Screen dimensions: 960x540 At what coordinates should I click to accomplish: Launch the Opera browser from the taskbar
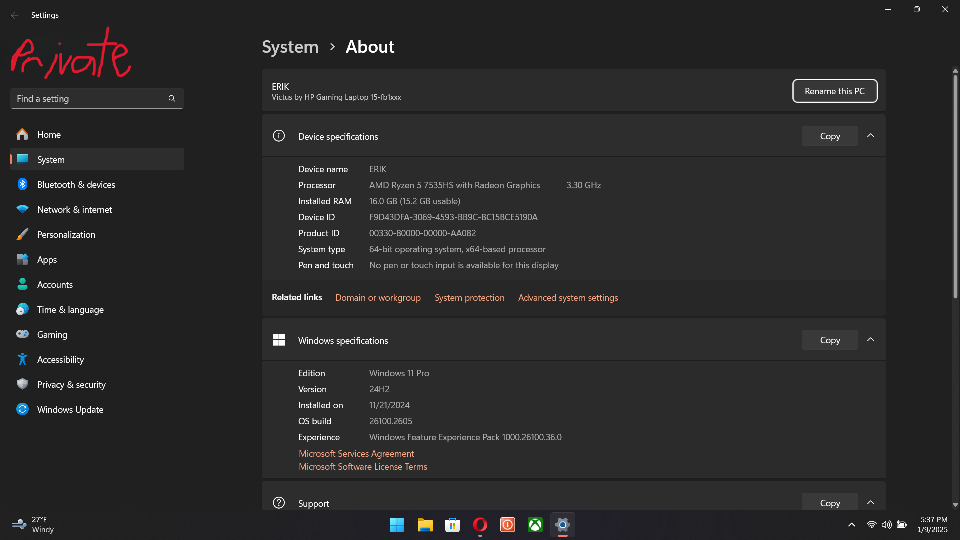(x=480, y=525)
